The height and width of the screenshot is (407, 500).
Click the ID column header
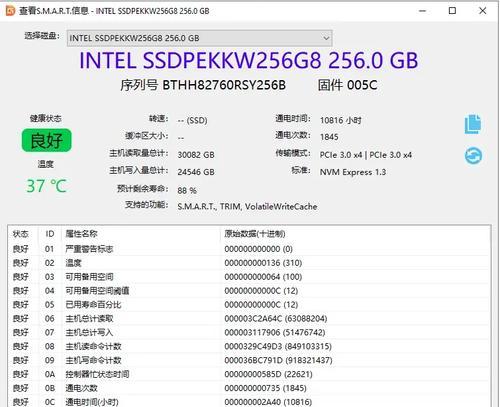click(50, 234)
